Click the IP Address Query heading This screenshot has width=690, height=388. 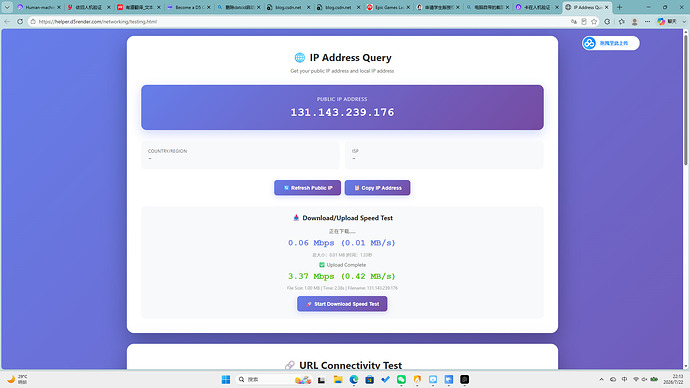click(x=350, y=58)
